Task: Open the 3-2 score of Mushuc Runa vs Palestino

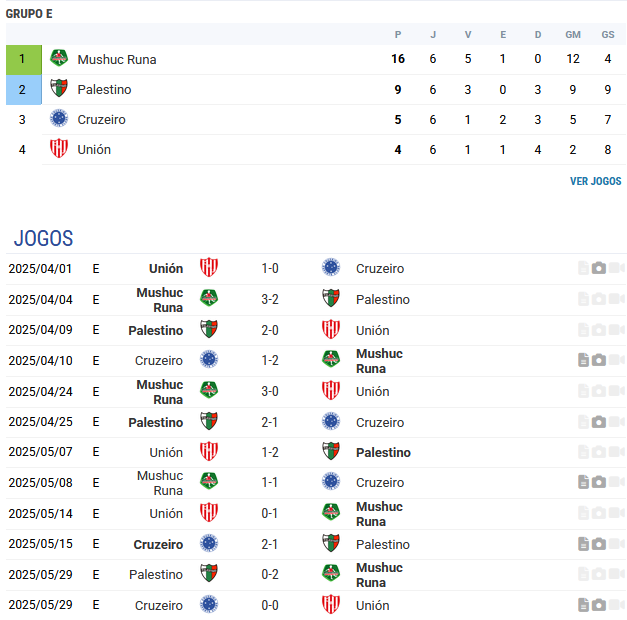Action: [x=270, y=299]
